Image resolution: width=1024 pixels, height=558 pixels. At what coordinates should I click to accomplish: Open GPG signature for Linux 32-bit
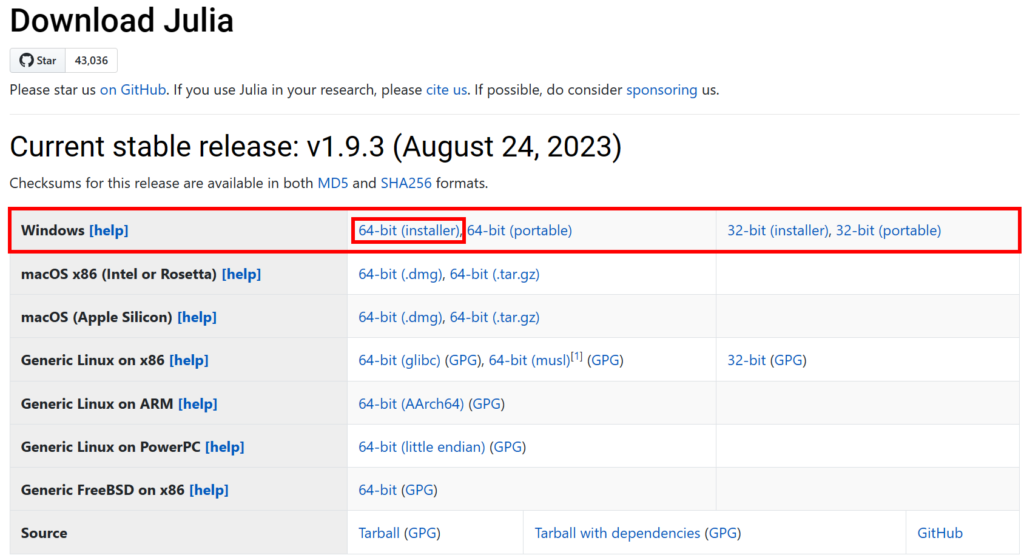tap(788, 360)
